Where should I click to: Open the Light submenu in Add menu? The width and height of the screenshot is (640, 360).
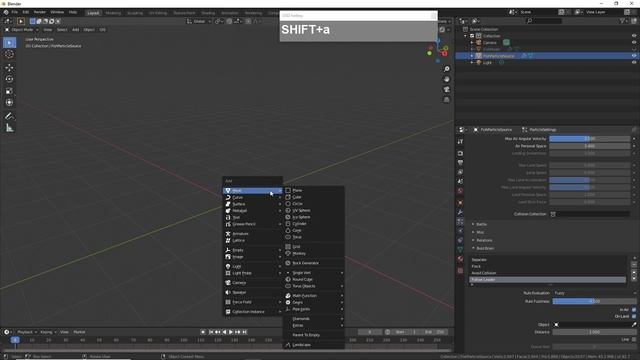(x=253, y=266)
